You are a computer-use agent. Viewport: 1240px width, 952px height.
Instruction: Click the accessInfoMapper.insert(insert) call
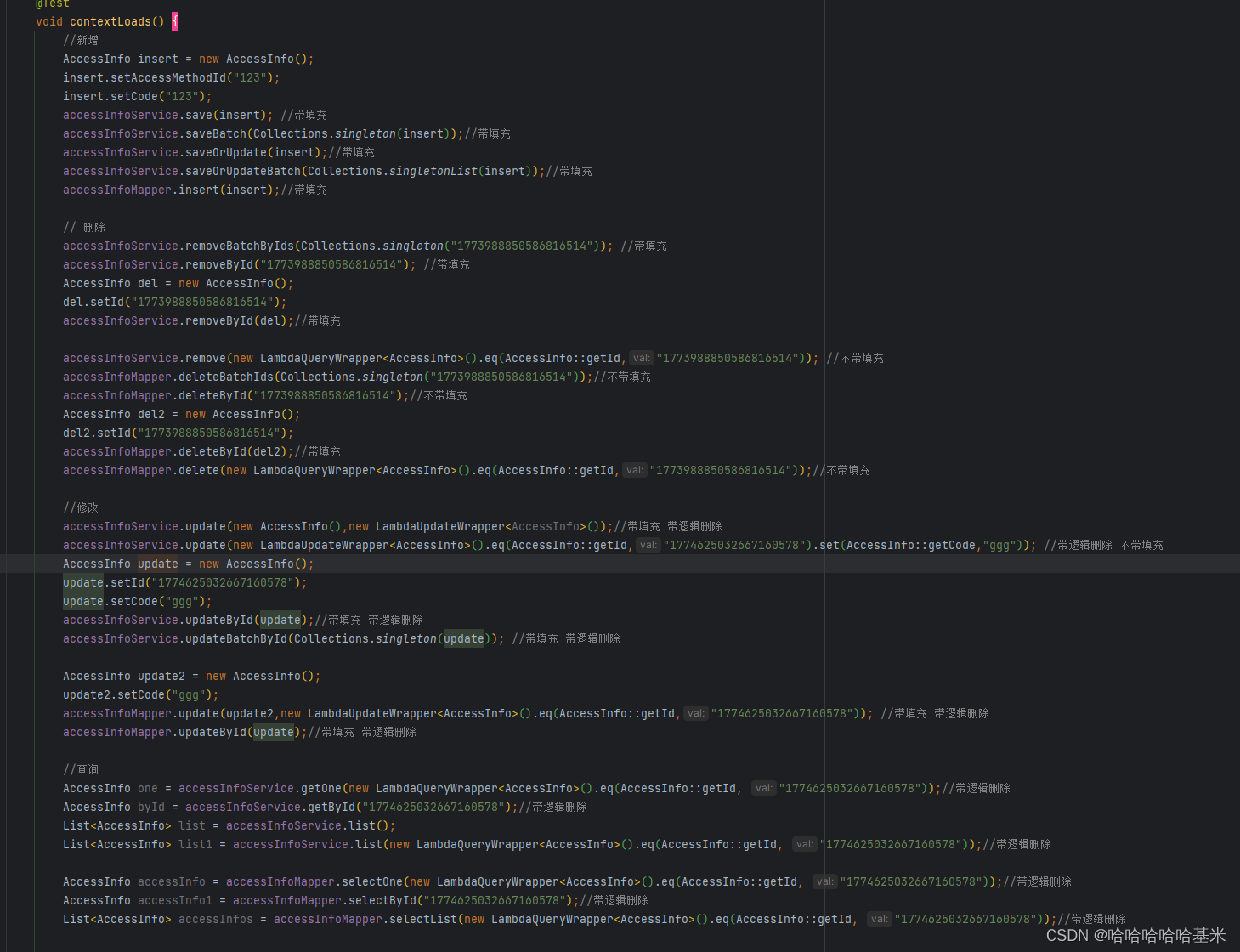coord(172,190)
